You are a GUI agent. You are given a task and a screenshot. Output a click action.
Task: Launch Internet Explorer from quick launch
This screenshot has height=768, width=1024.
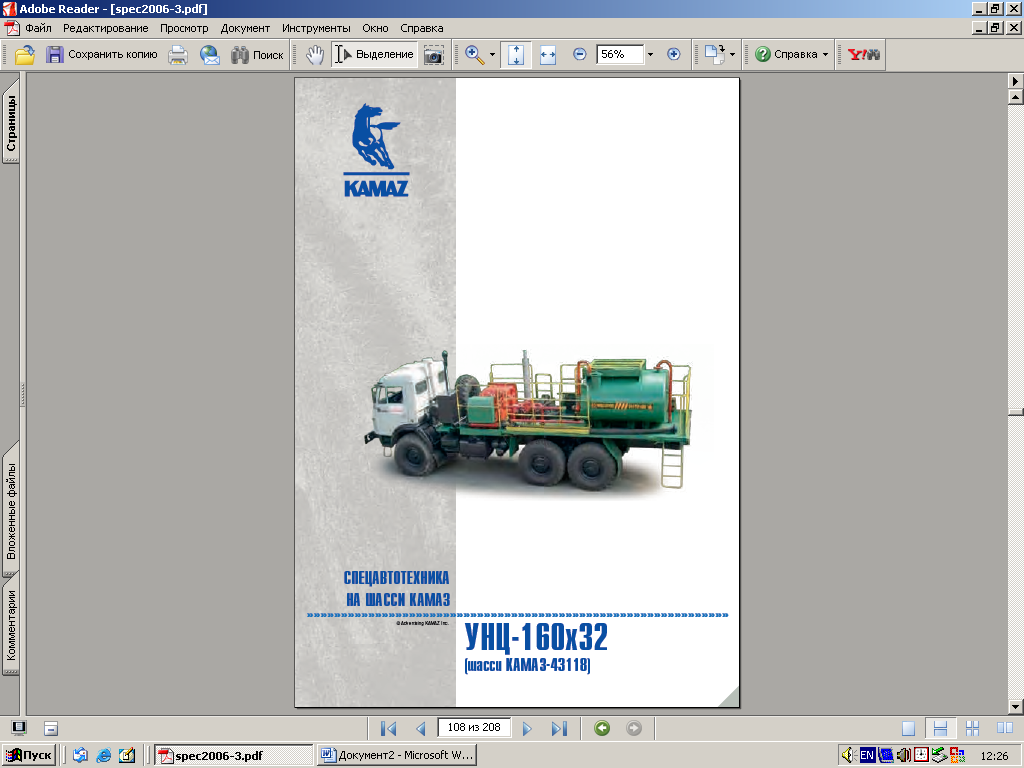tap(104, 756)
